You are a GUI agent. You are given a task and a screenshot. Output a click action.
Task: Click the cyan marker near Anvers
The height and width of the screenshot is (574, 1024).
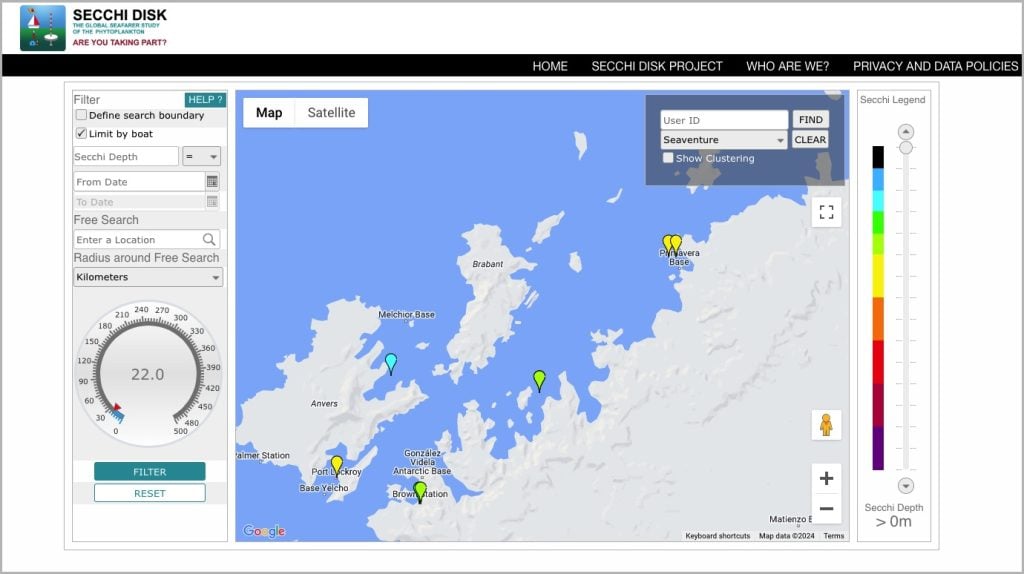tap(391, 362)
